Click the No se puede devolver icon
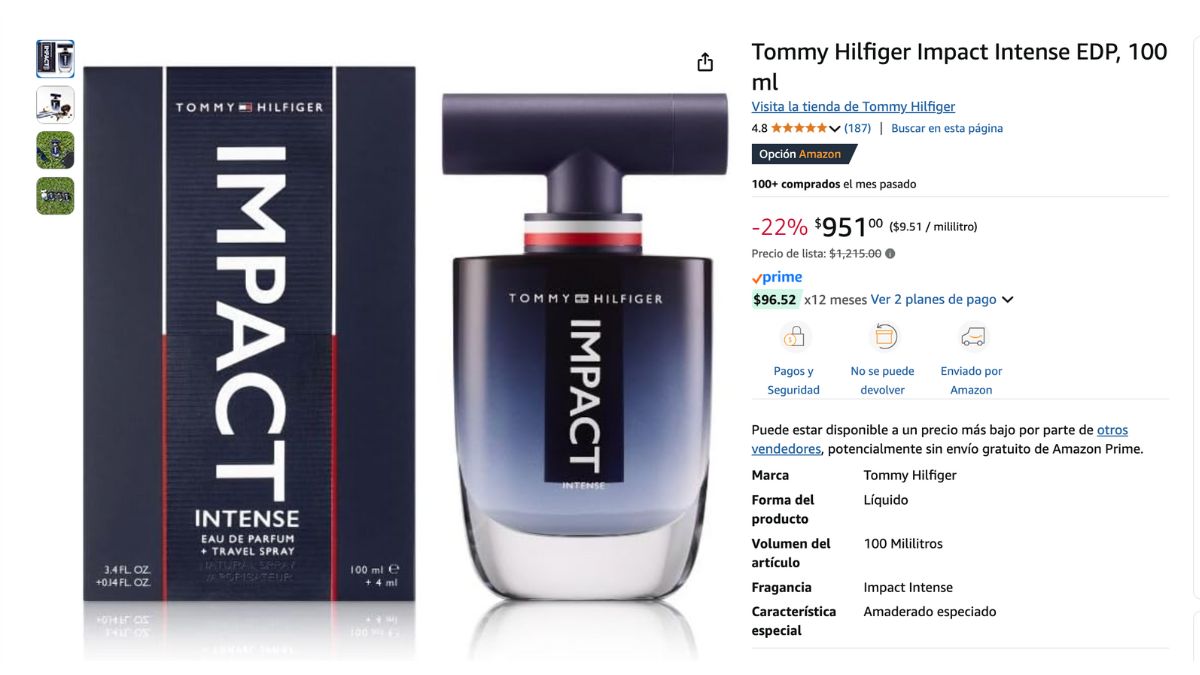The width and height of the screenshot is (1200, 675). click(883, 337)
